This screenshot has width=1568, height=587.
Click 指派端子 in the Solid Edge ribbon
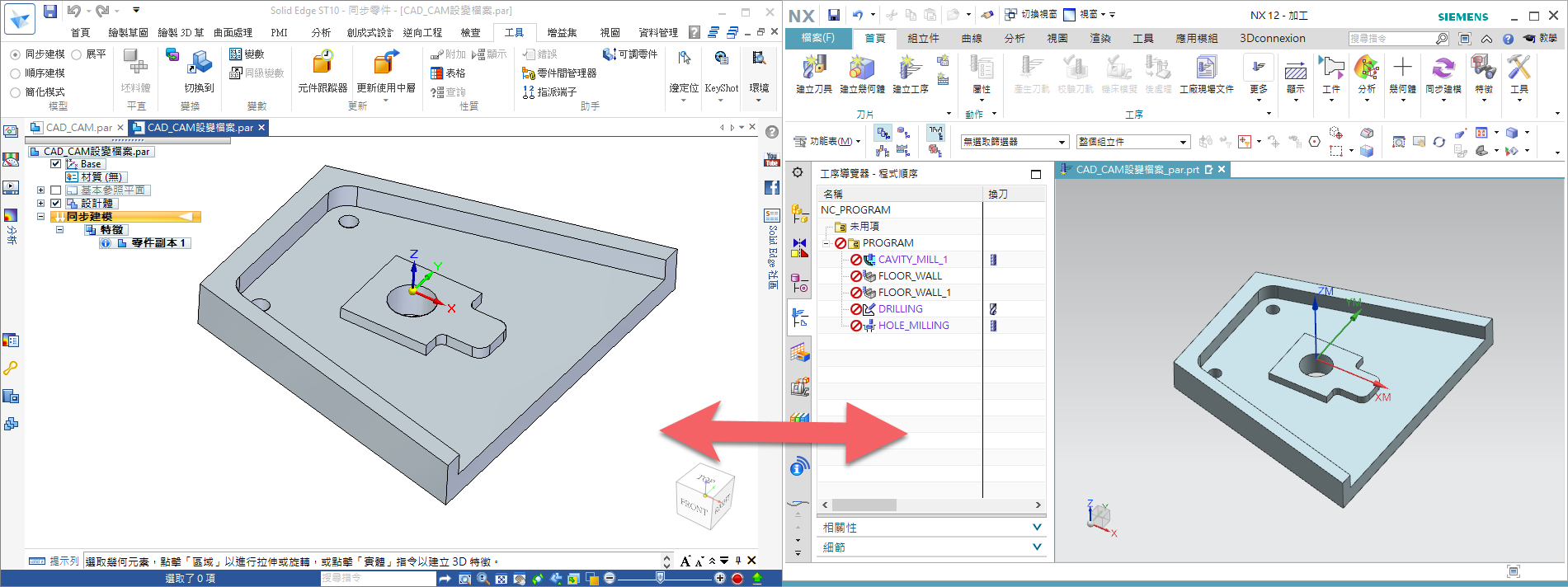(x=549, y=92)
